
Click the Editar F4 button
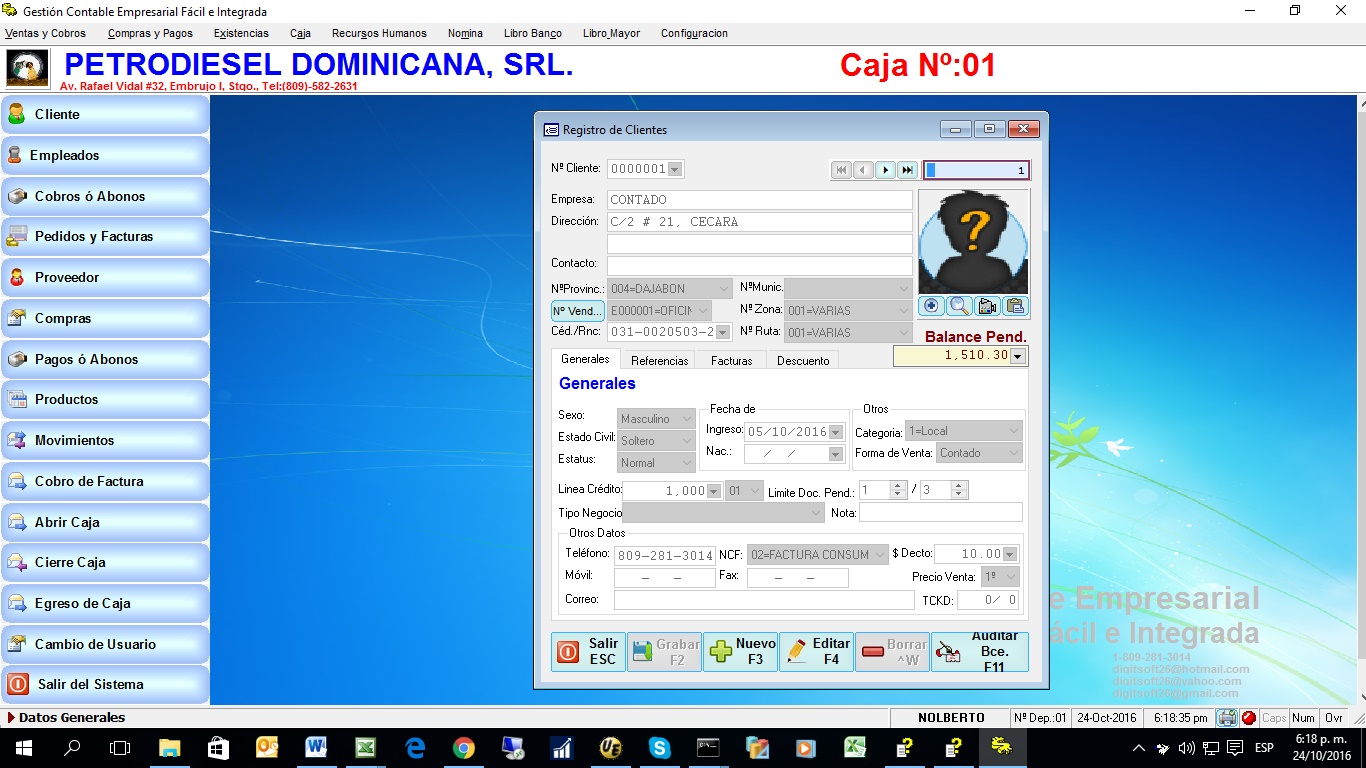coord(816,651)
